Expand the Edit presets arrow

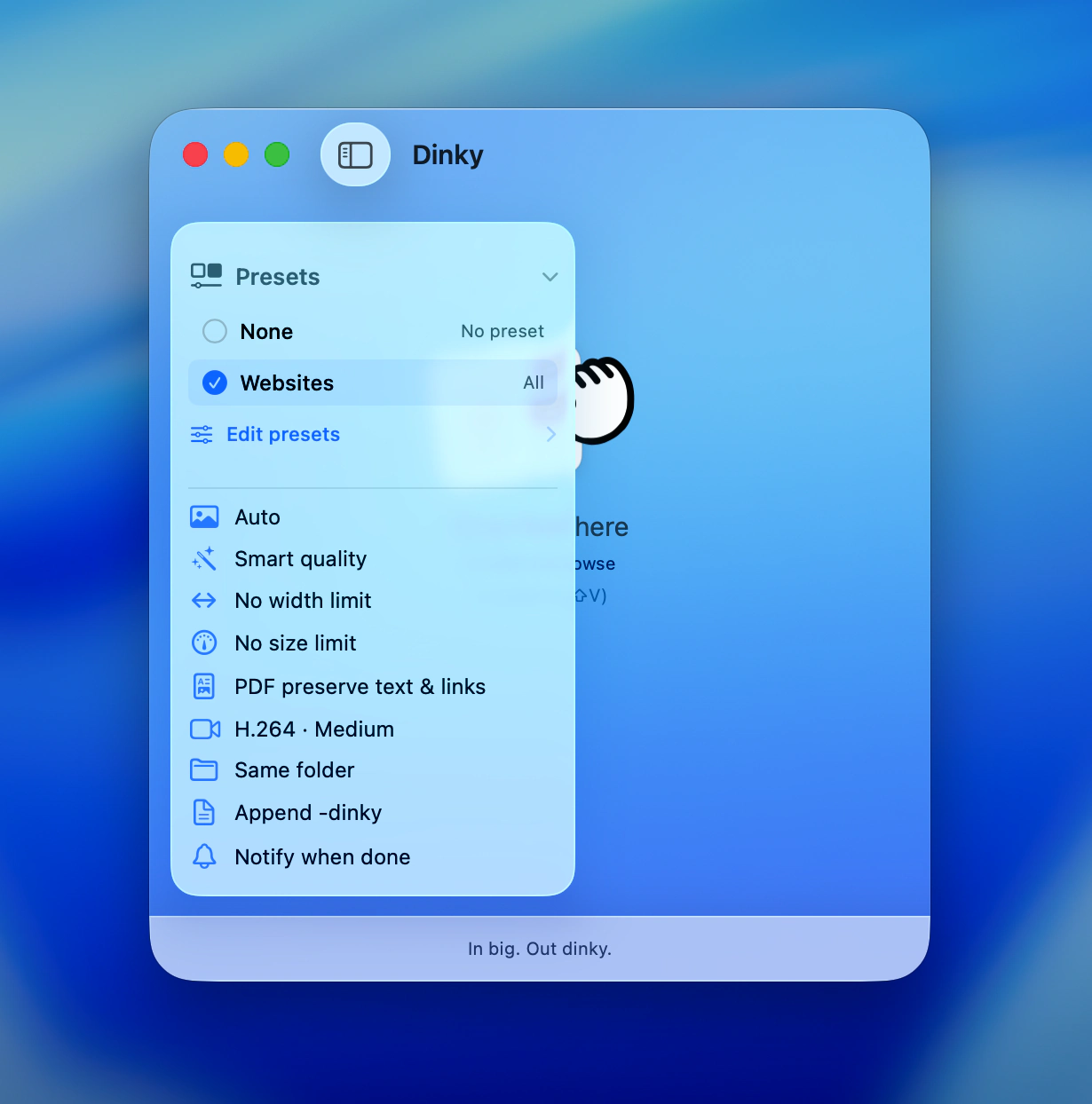point(550,434)
